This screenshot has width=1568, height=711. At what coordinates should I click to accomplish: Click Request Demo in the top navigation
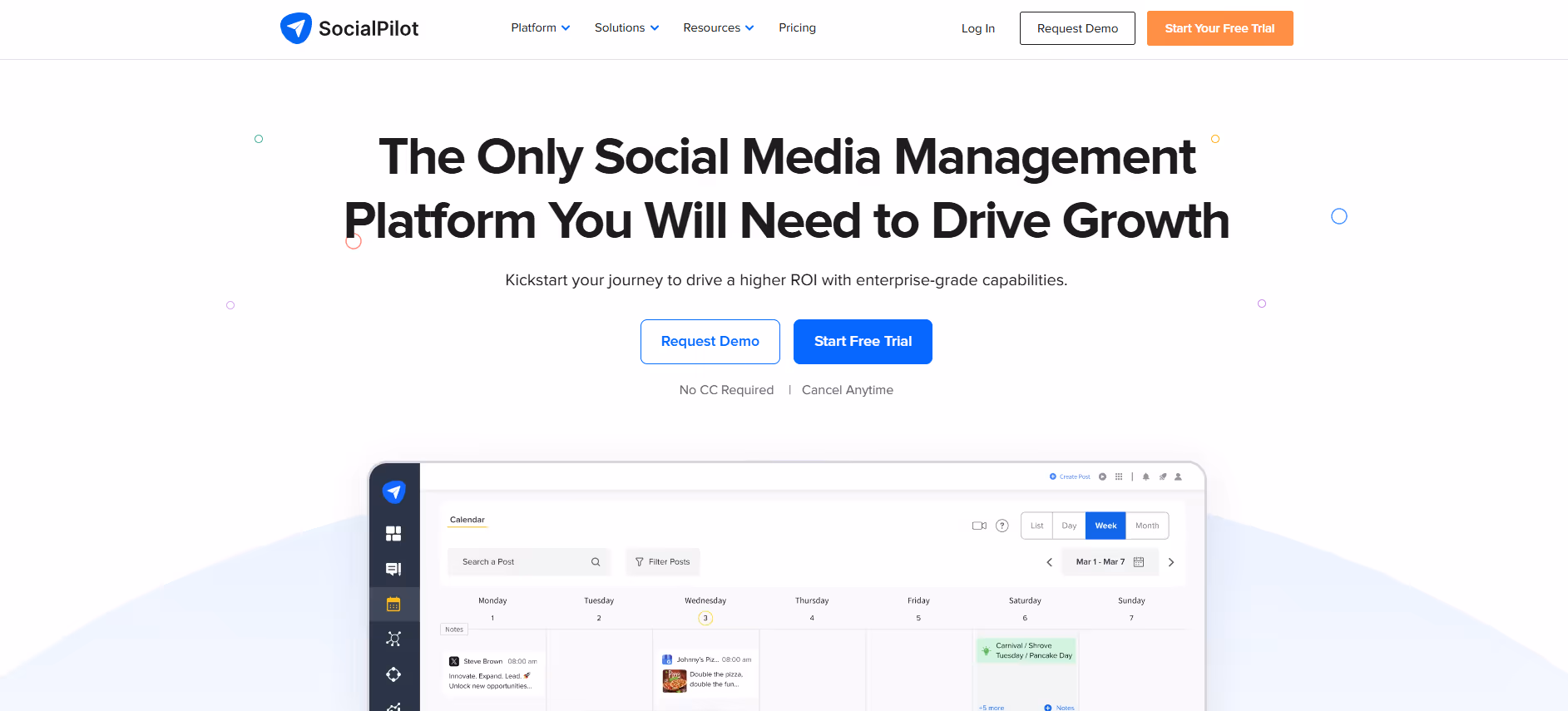click(1077, 28)
